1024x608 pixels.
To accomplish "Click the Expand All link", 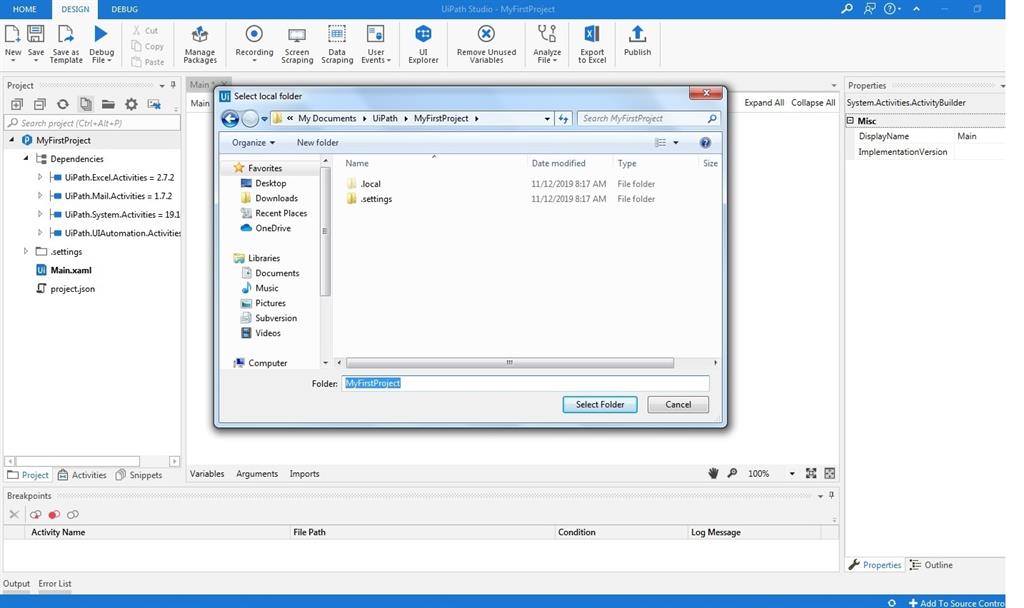I will tap(763, 102).
